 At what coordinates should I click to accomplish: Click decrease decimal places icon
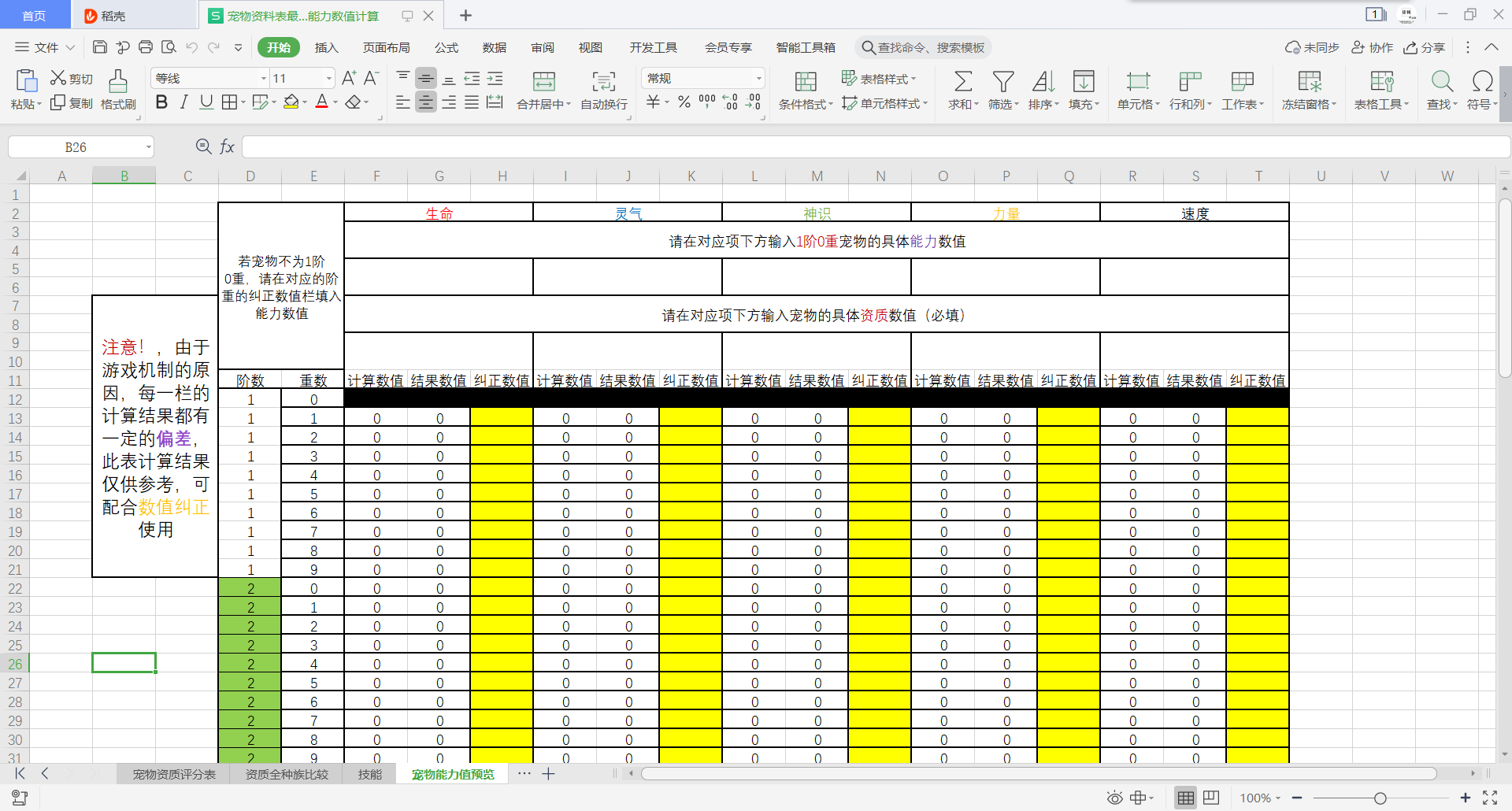(x=754, y=102)
